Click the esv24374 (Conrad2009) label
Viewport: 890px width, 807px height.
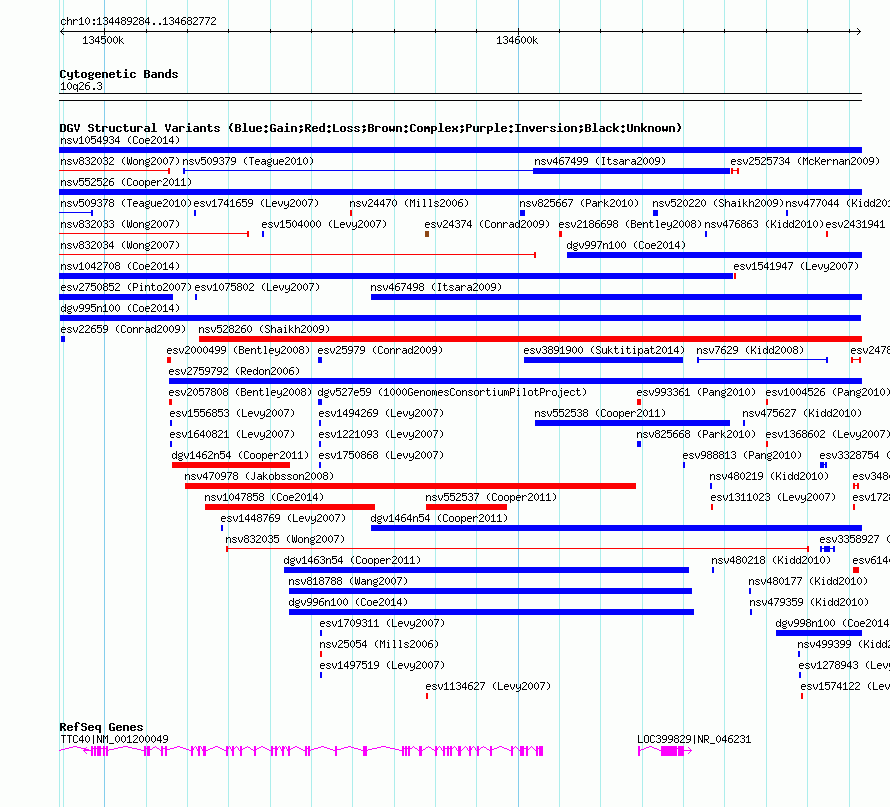pos(487,224)
